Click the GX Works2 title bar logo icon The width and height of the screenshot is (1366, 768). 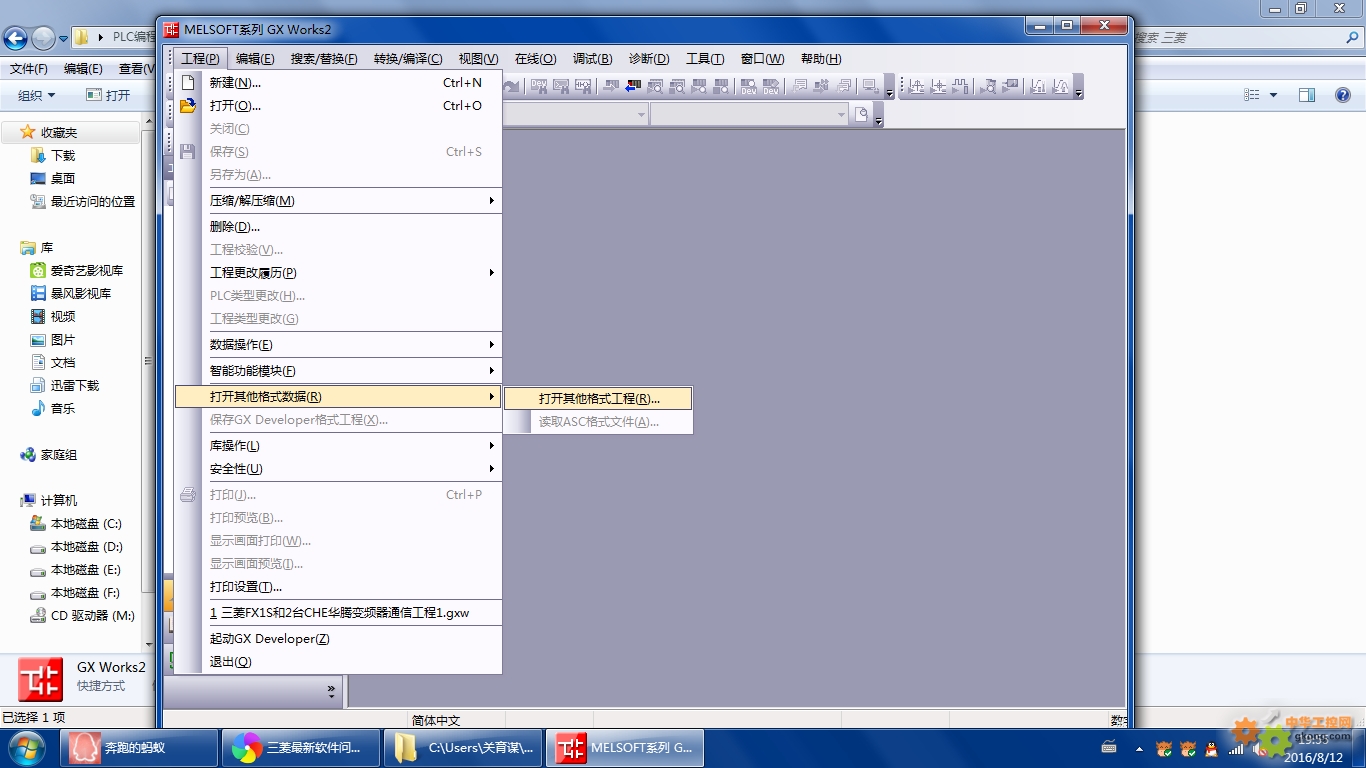tap(171, 29)
